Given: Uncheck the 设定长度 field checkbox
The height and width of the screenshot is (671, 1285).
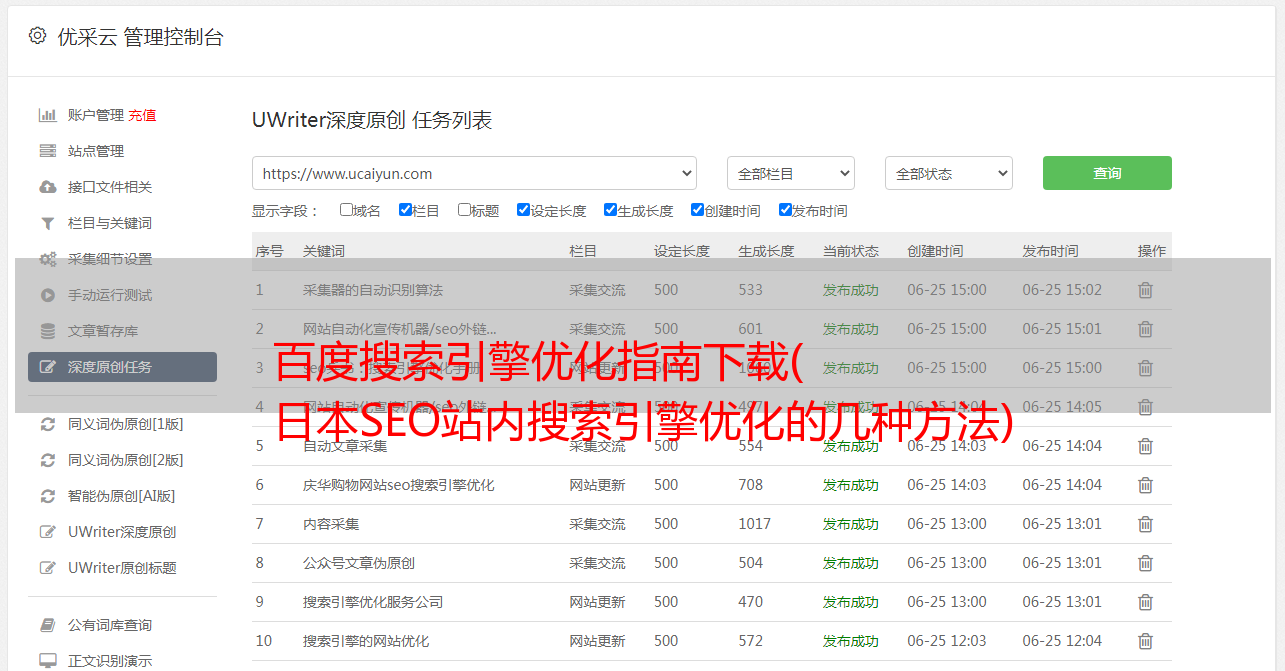Looking at the screenshot, I should pyautogui.click(x=523, y=210).
